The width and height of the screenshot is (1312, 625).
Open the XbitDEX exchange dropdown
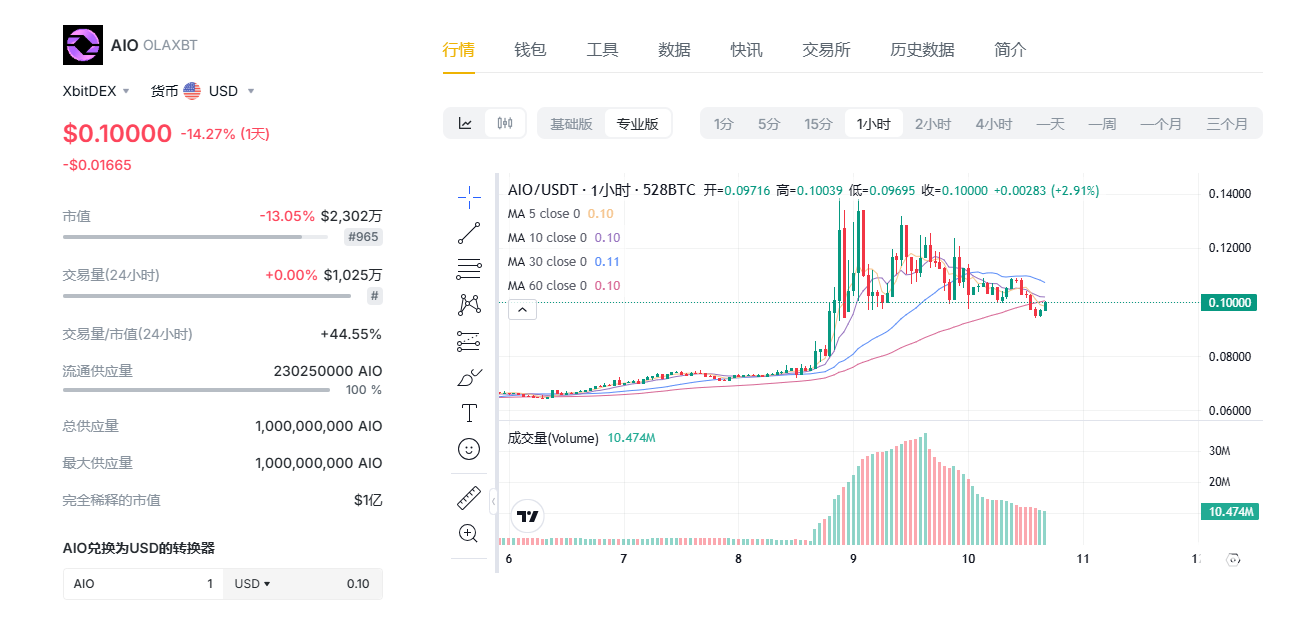tap(96, 91)
